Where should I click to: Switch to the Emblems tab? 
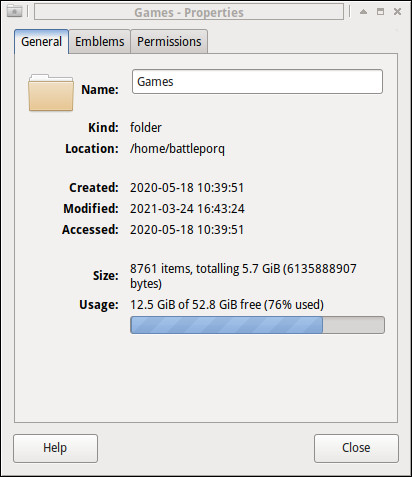point(99,42)
